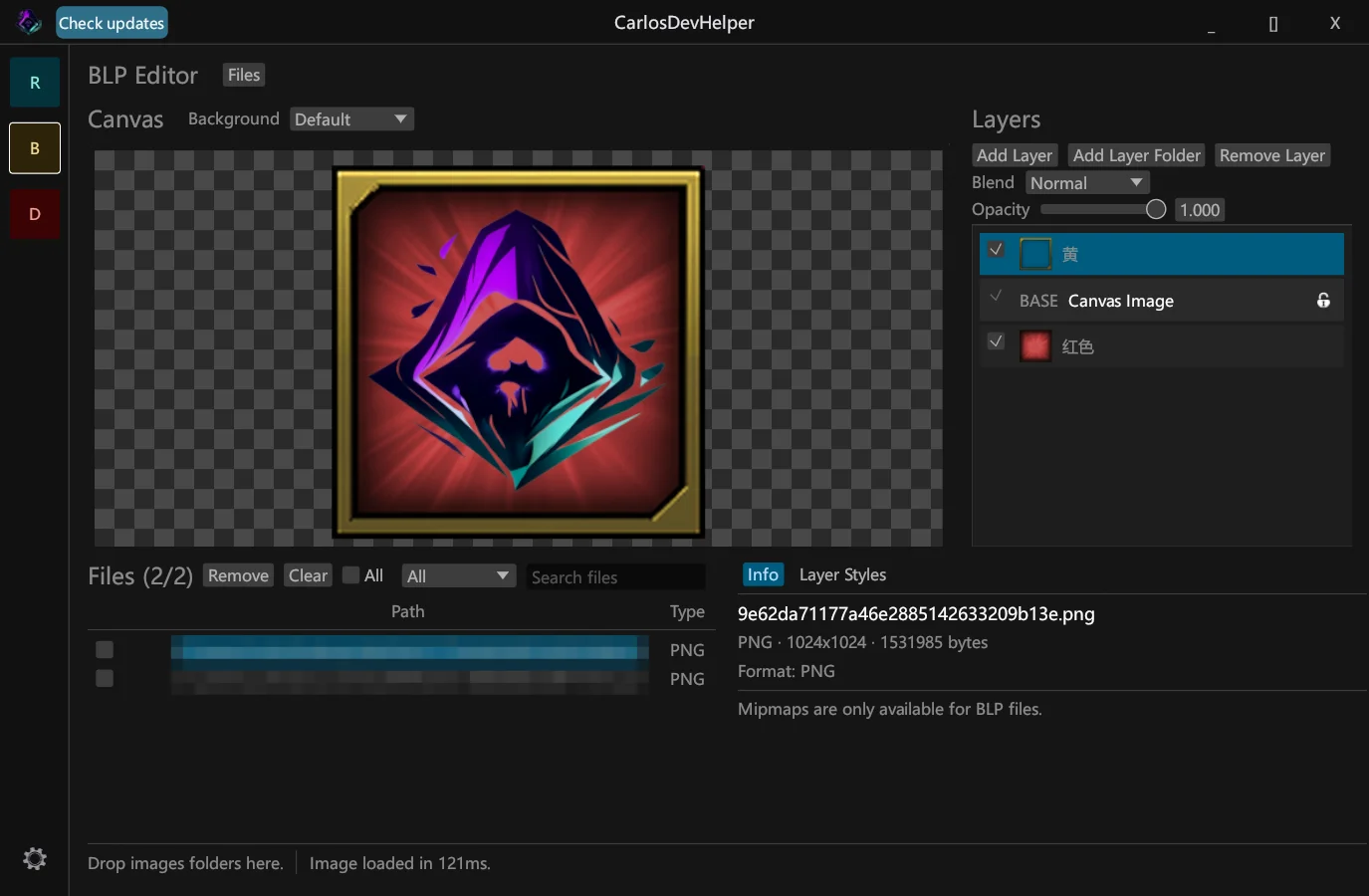
Task: Select the B sidebar module icon
Action: point(35,148)
